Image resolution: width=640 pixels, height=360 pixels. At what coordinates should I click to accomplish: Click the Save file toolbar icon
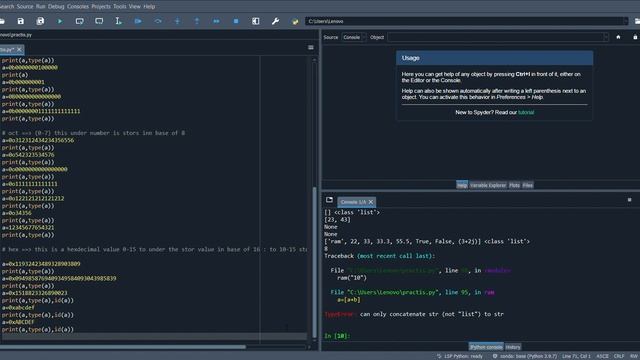21,21
